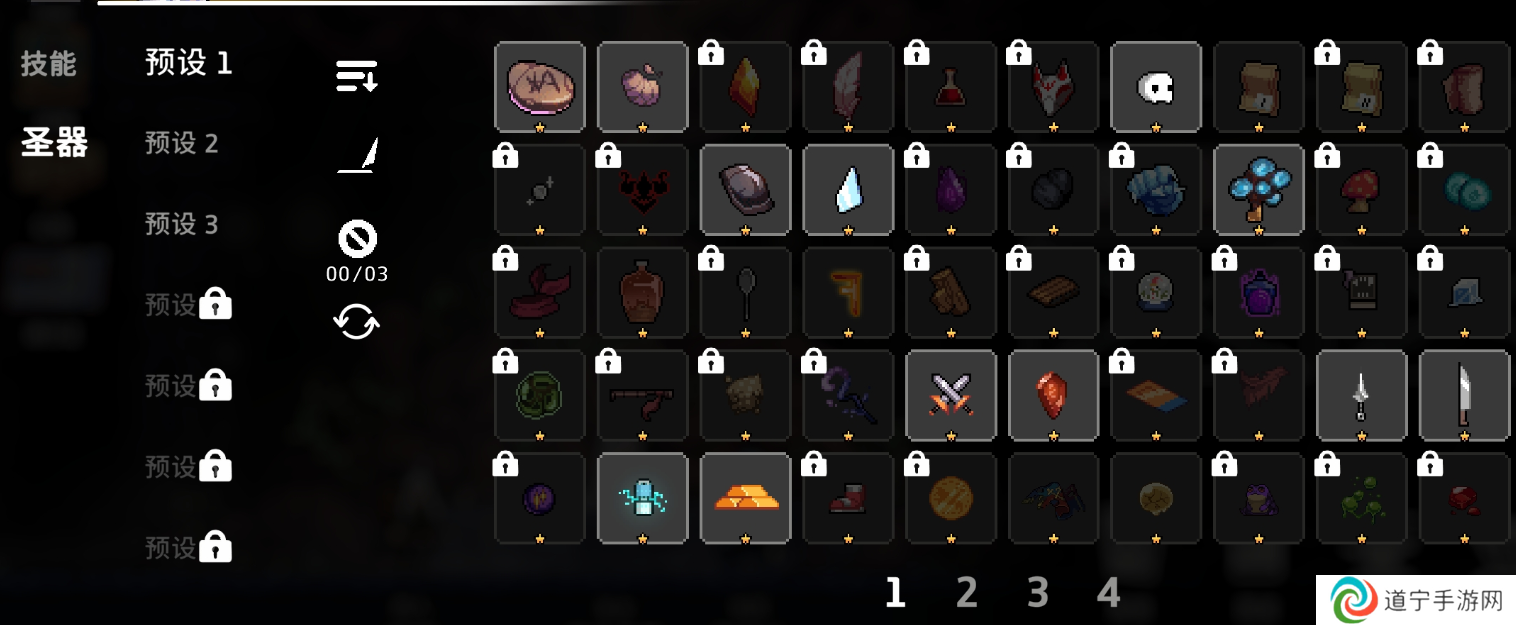
Task: Switch to 预设 3 preset
Action: 181,224
